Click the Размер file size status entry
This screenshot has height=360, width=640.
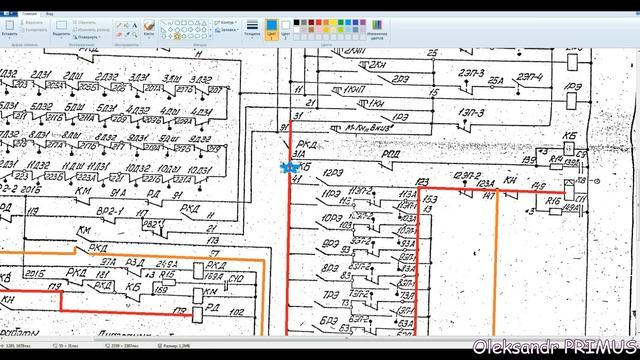(x=174, y=346)
